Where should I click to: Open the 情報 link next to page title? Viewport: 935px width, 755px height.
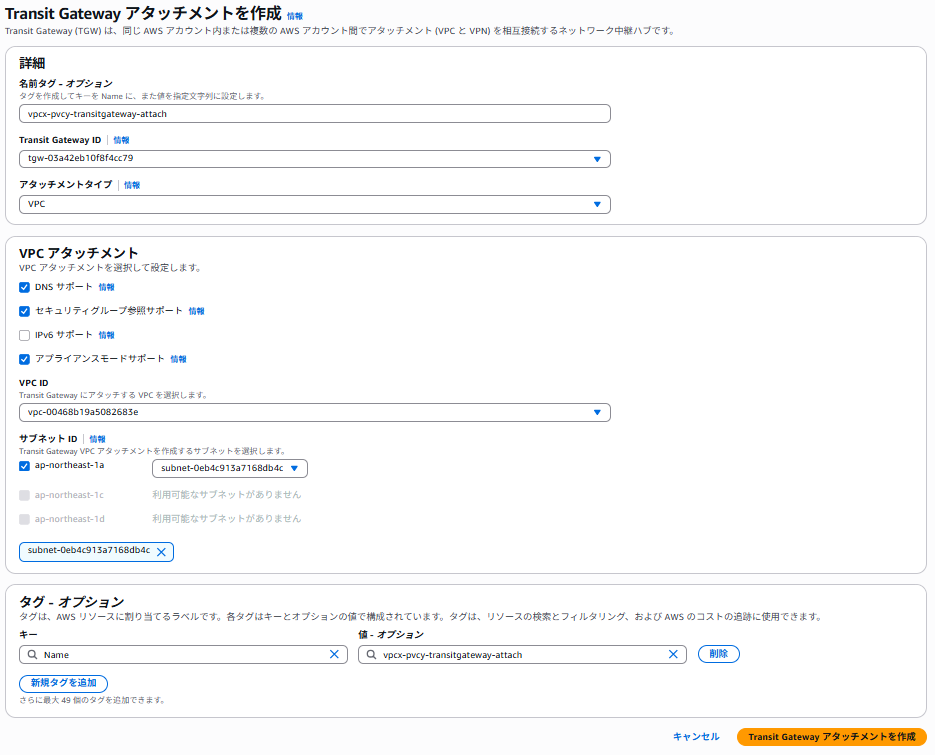[295, 16]
